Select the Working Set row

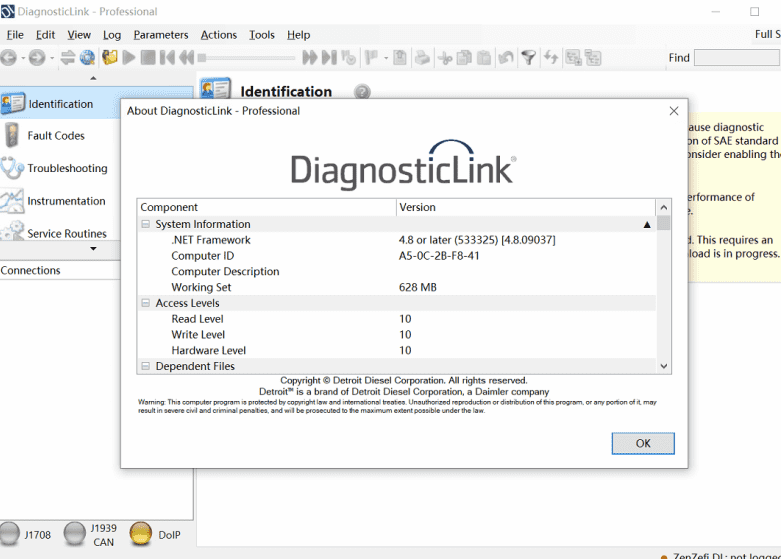coord(396,287)
